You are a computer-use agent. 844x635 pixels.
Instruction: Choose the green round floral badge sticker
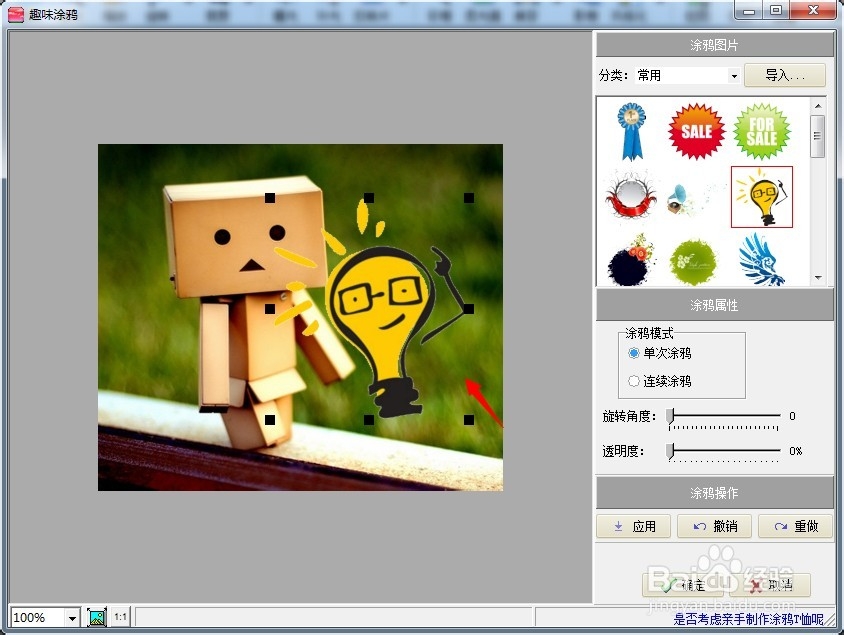click(693, 262)
